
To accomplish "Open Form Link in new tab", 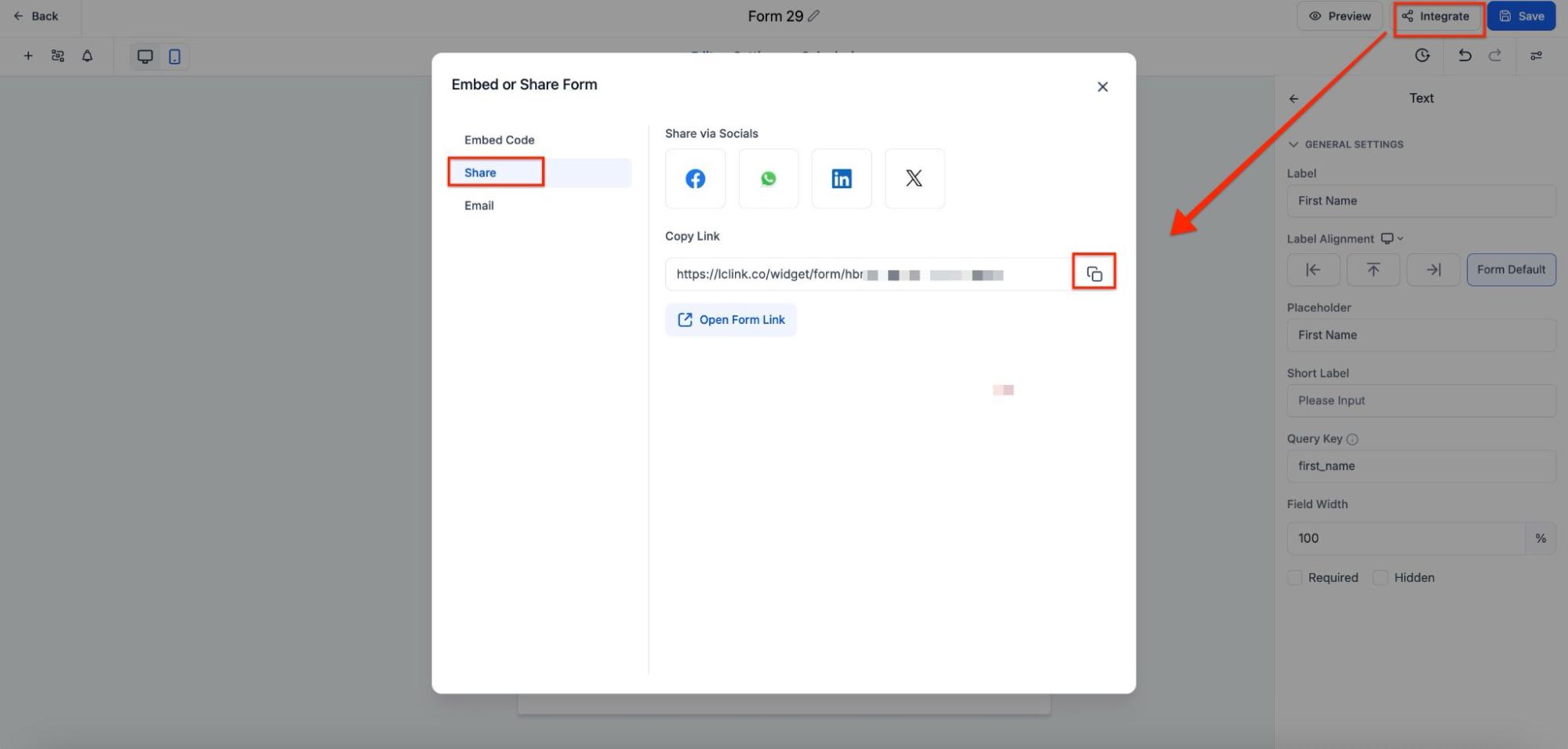I will click(x=730, y=320).
